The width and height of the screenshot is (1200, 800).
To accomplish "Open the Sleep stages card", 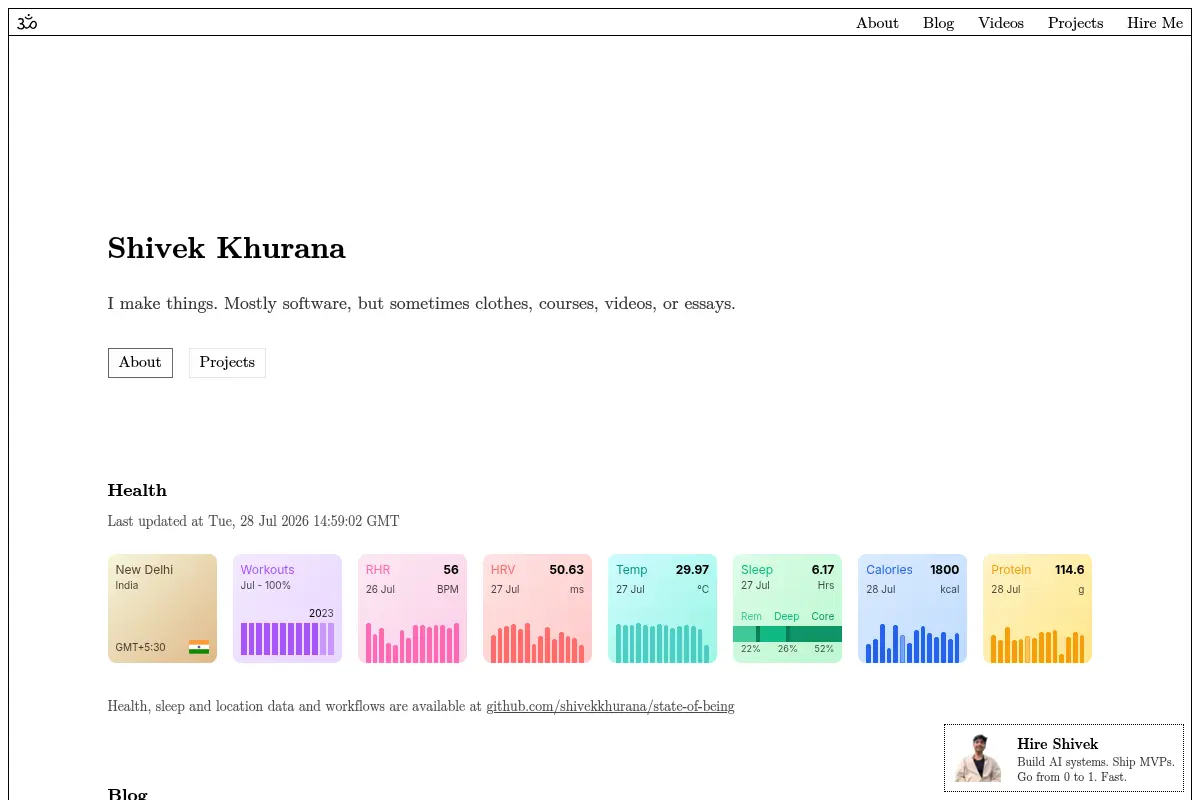I will [x=787, y=608].
